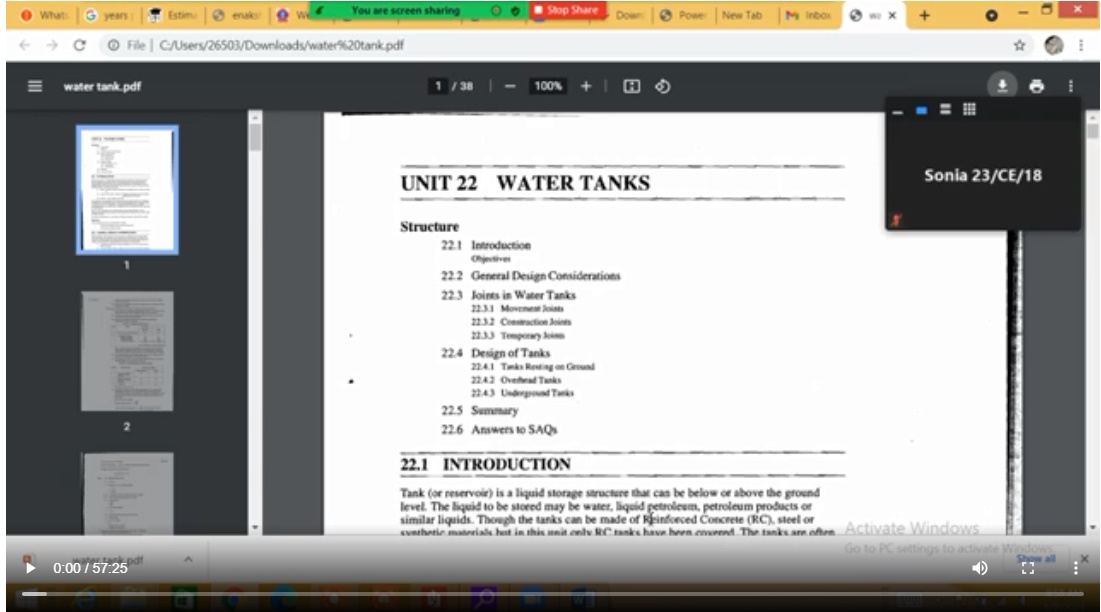
Task: Open Chrome menu three dots
Action: pyautogui.click(x=1081, y=45)
